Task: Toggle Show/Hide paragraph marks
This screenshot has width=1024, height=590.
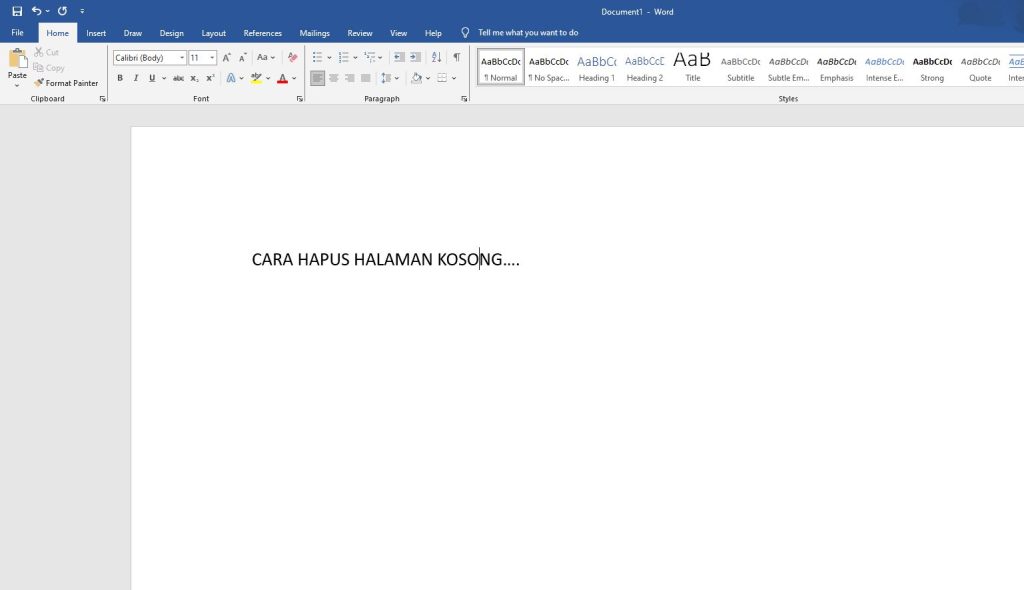Action: (456, 57)
